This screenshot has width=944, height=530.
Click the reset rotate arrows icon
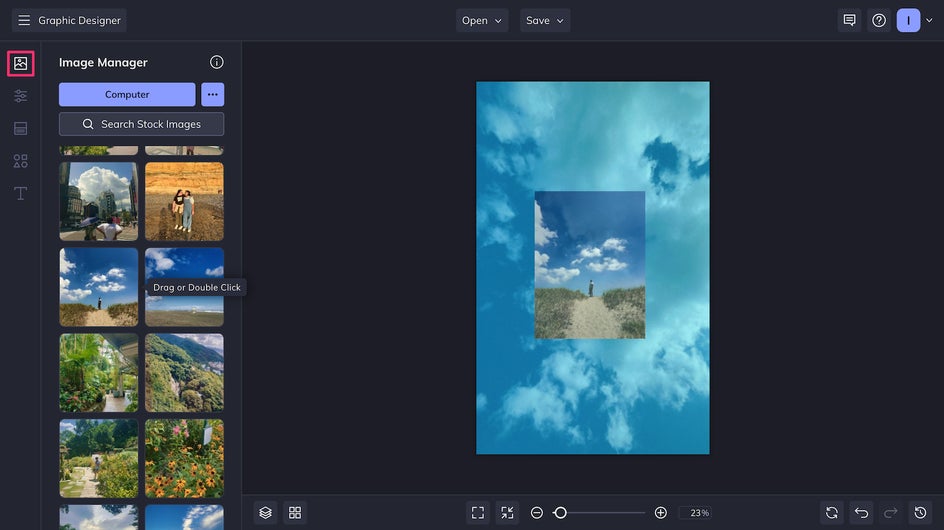click(832, 513)
